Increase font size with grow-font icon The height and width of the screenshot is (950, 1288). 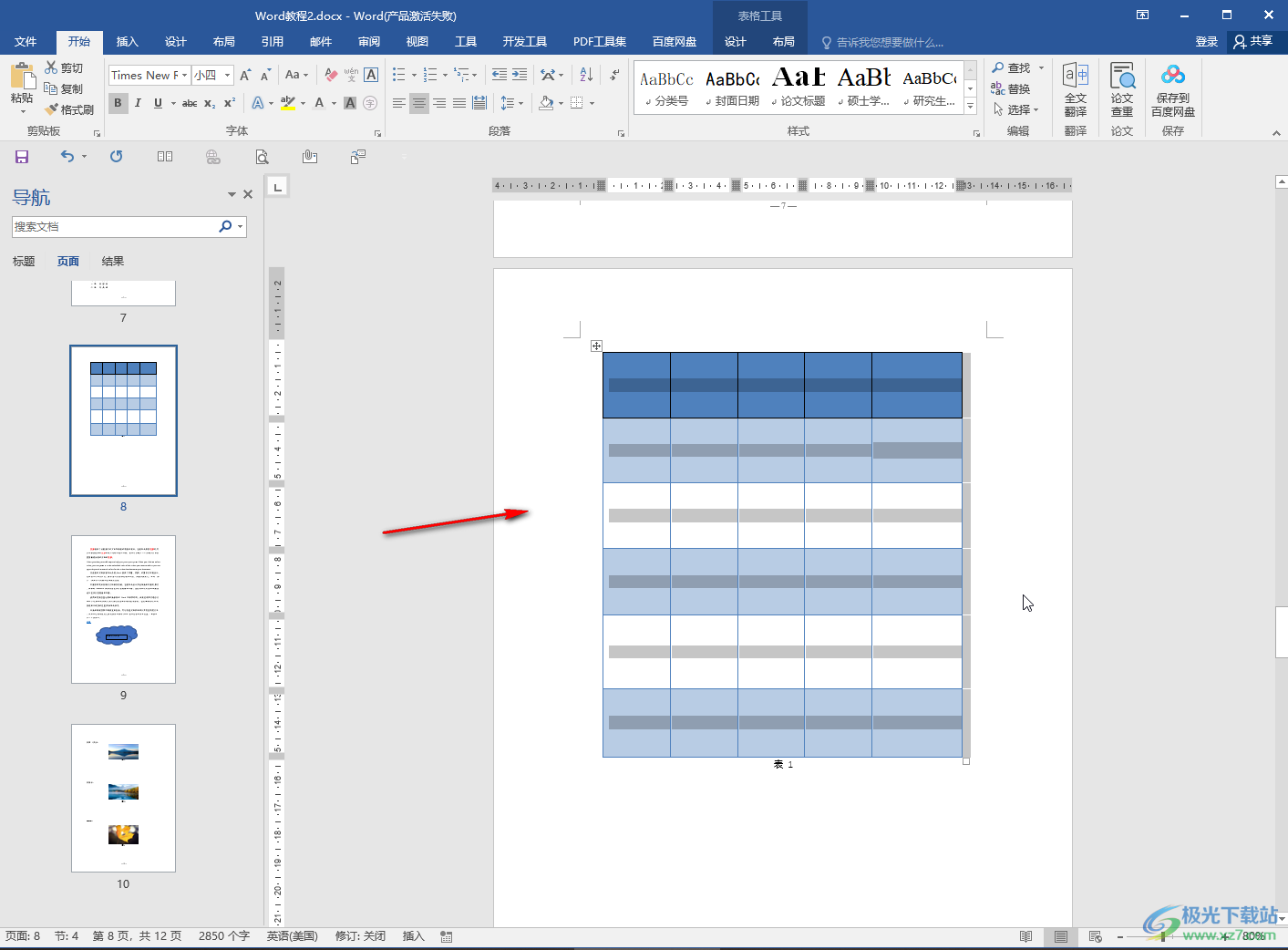pyautogui.click(x=244, y=75)
